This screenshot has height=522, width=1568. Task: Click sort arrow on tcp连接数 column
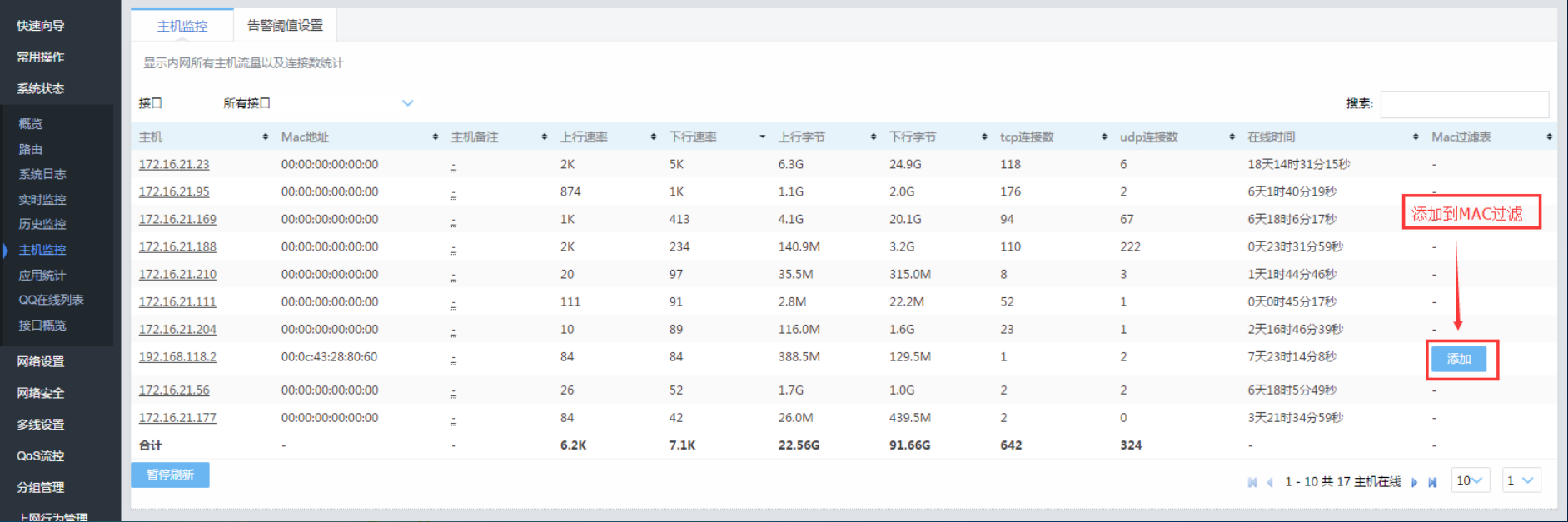1104,137
